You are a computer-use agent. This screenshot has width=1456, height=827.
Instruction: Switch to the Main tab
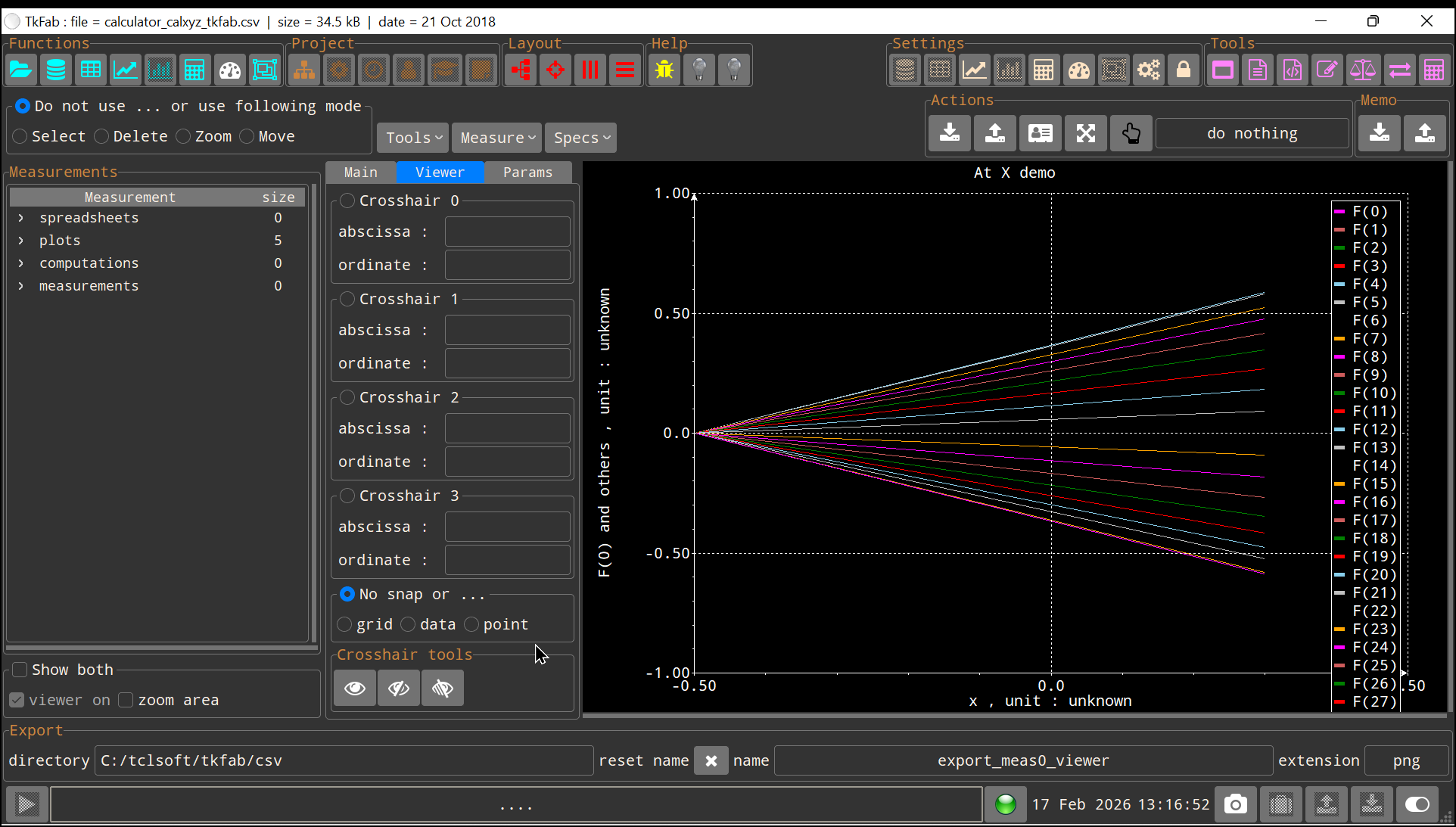[x=361, y=173]
